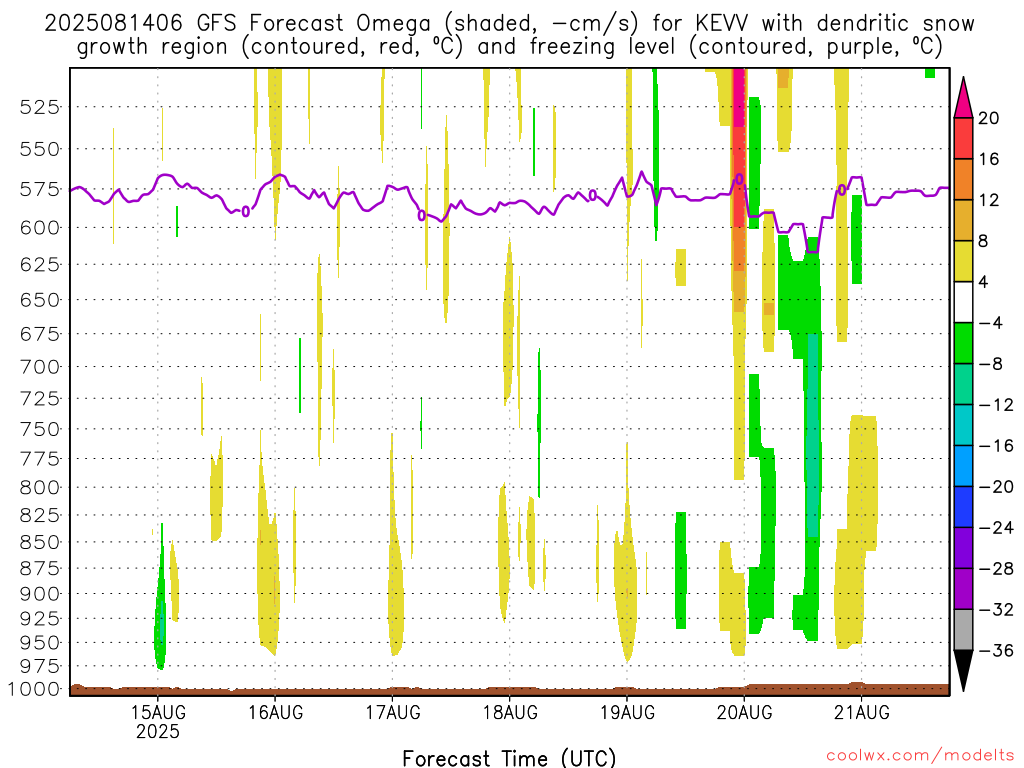Image resolution: width=1024 pixels, height=768 pixels.
Task: Click the colorbar value label 12
Action: click(x=989, y=200)
